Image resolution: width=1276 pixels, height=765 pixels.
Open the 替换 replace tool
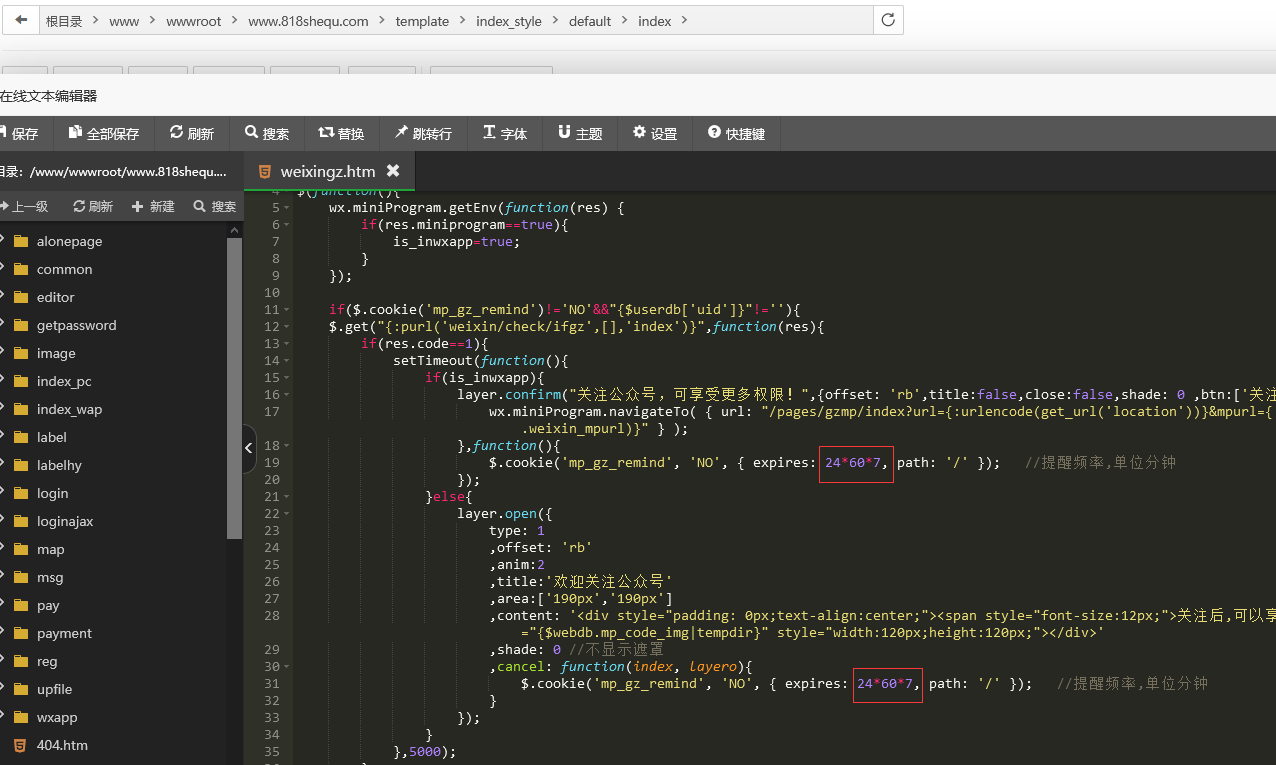341,134
